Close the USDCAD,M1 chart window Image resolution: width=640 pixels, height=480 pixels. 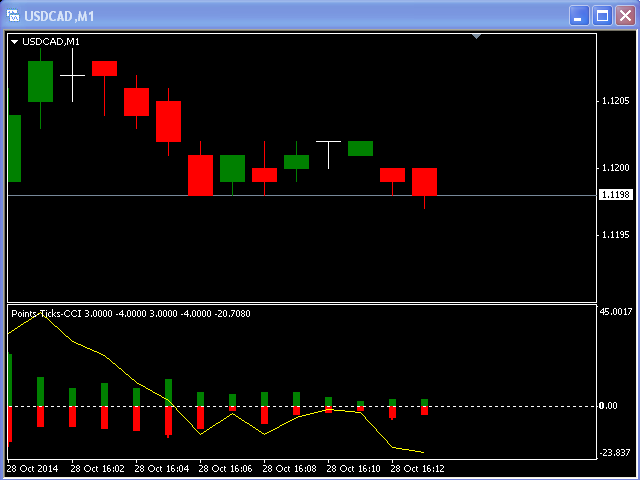coord(624,15)
